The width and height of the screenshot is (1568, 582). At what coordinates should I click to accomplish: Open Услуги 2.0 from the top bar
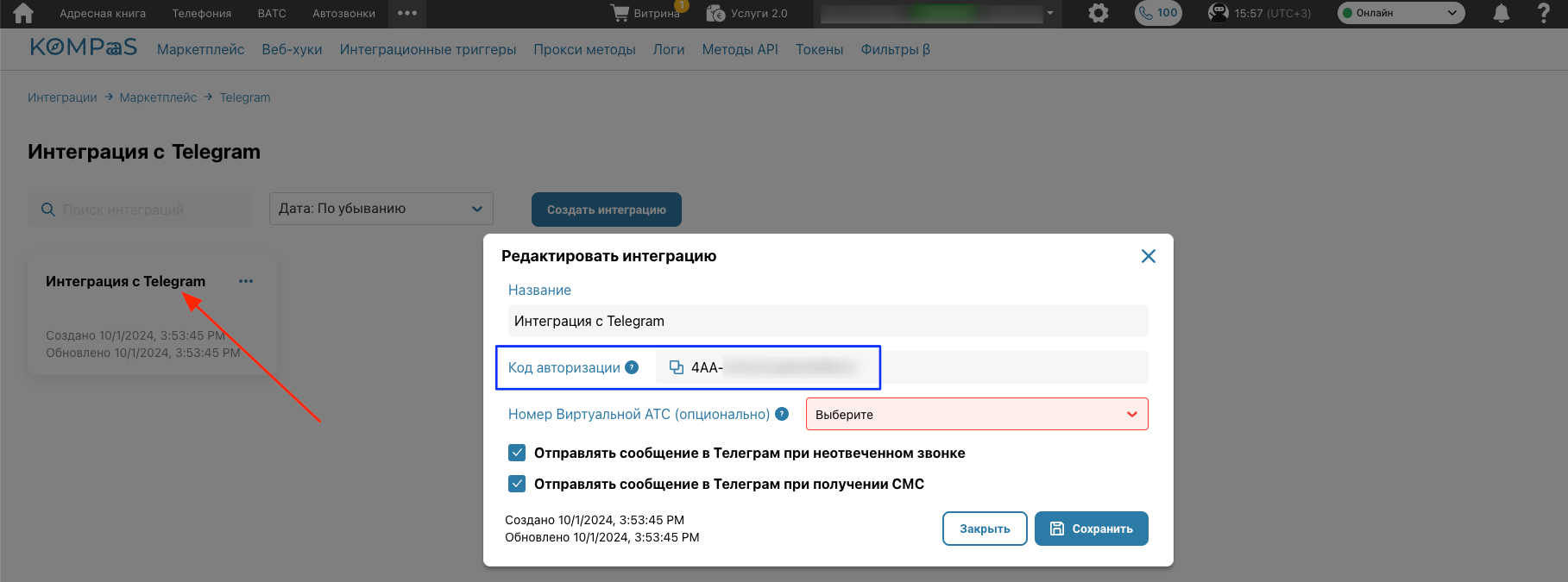point(747,13)
